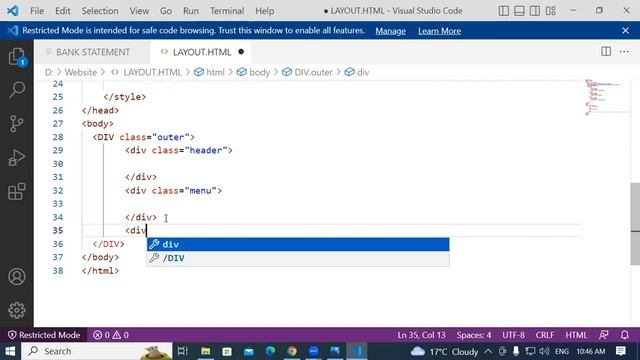Open the Source Control view
This screenshot has height=360, width=640.
pos(17,123)
